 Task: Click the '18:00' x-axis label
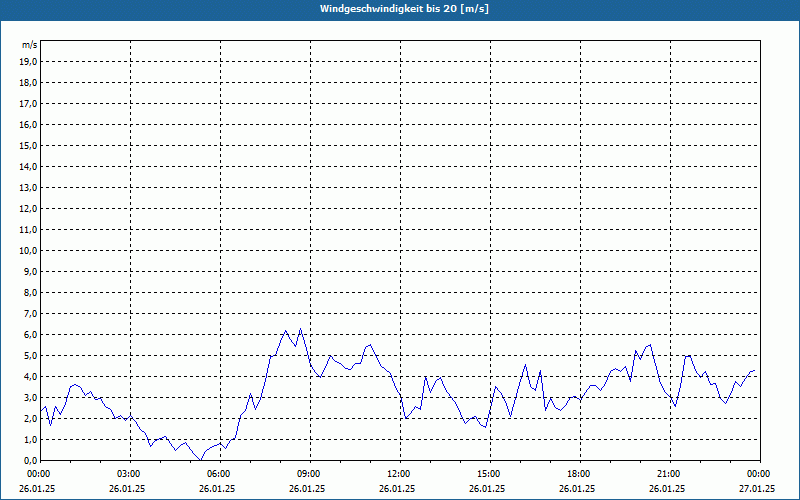(581, 474)
